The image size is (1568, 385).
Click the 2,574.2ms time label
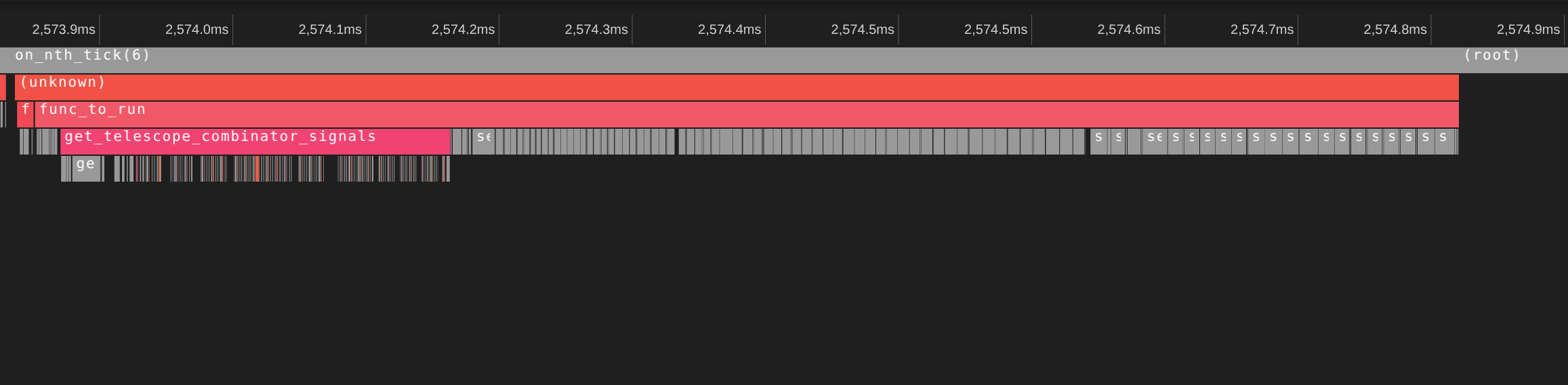(463, 30)
